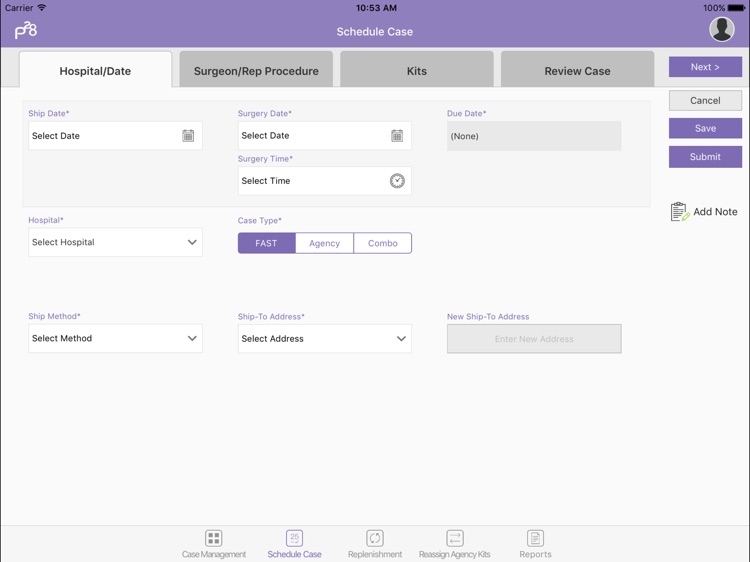Screen dimensions: 750x562
Task: Expand the Select Hospital dropdown
Action: (x=115, y=242)
